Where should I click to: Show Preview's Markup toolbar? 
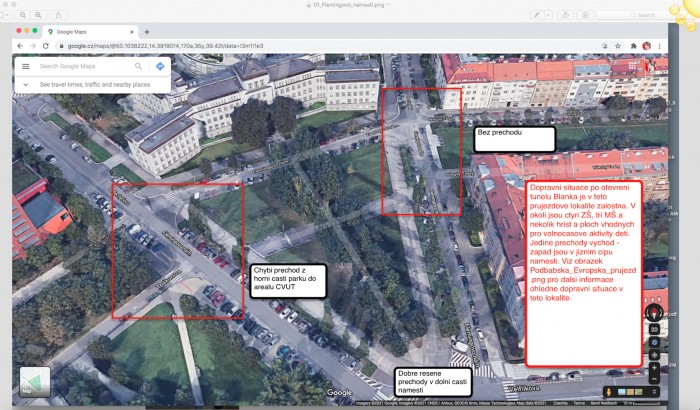tap(585, 15)
